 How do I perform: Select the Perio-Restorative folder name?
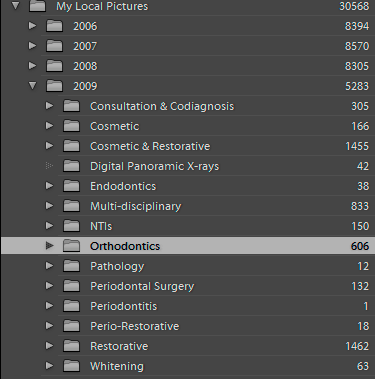pos(134,326)
